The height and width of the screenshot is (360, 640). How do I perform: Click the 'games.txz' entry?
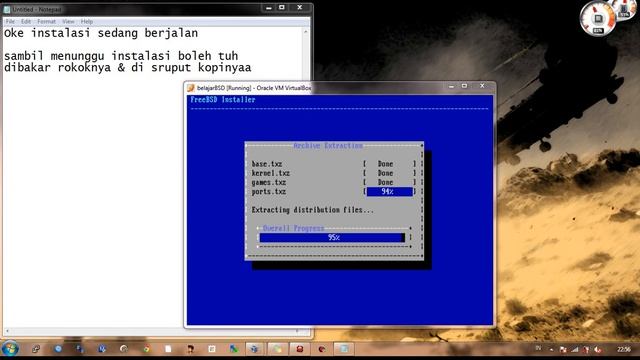click(x=269, y=182)
